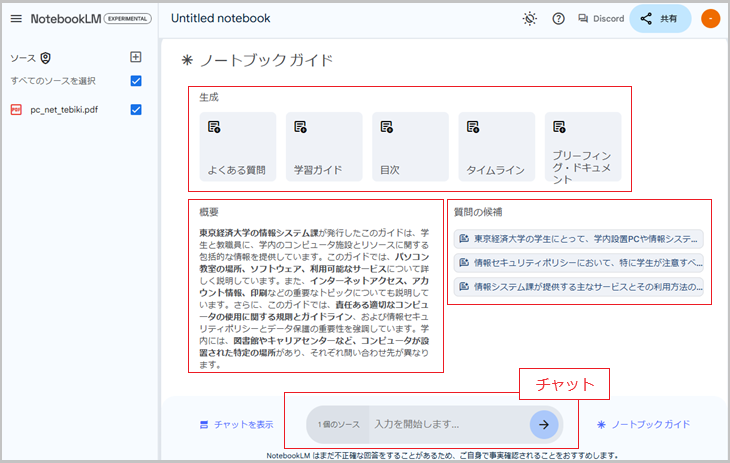Toggle すべてのソースを選択 checkbox
Viewport: 730px width, 463px height.
(x=136, y=81)
